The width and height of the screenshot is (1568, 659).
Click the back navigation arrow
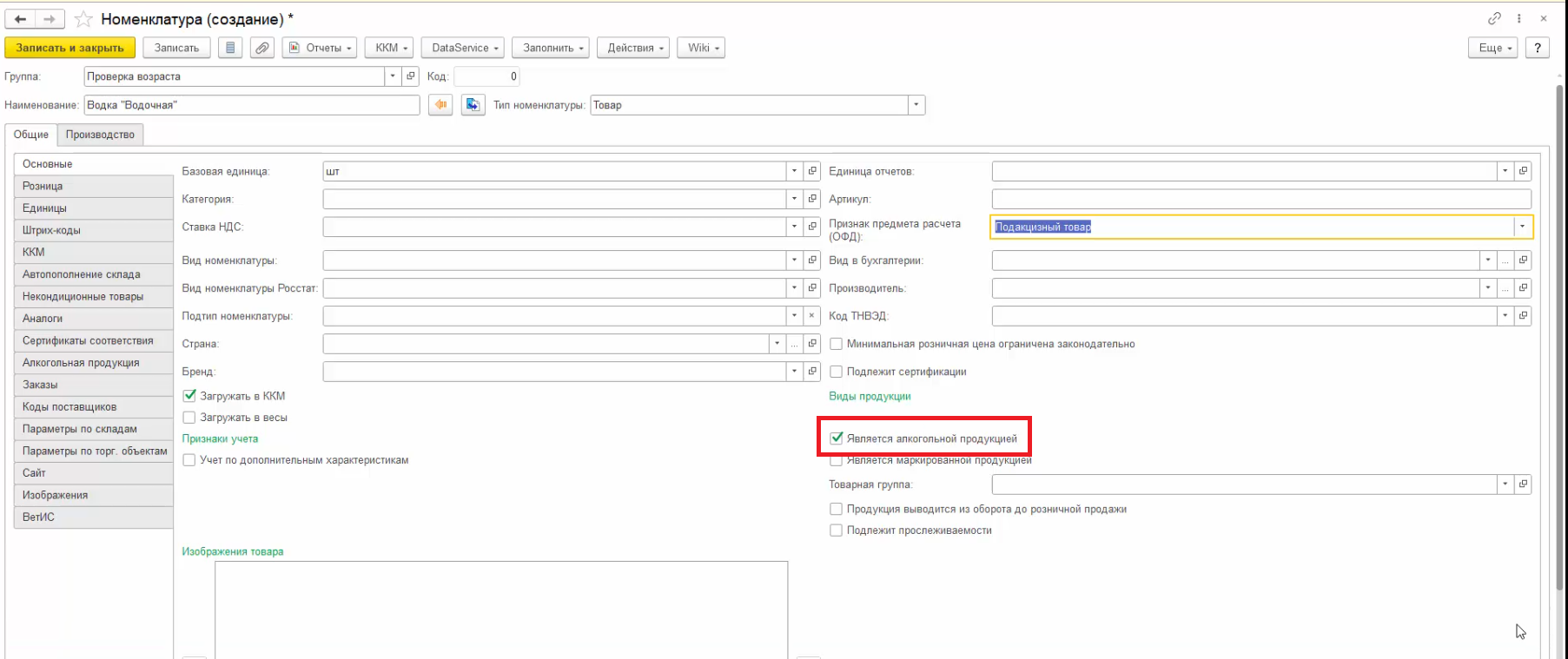pyautogui.click(x=20, y=19)
